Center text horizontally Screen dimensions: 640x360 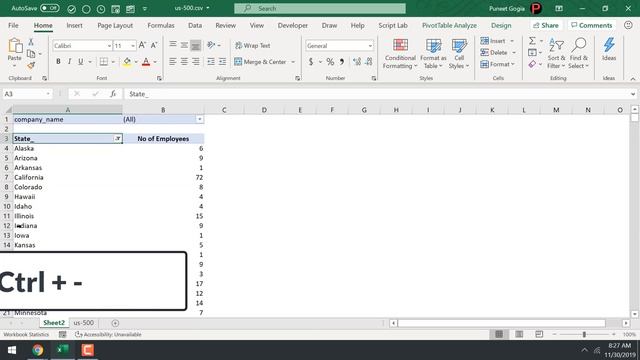184,62
